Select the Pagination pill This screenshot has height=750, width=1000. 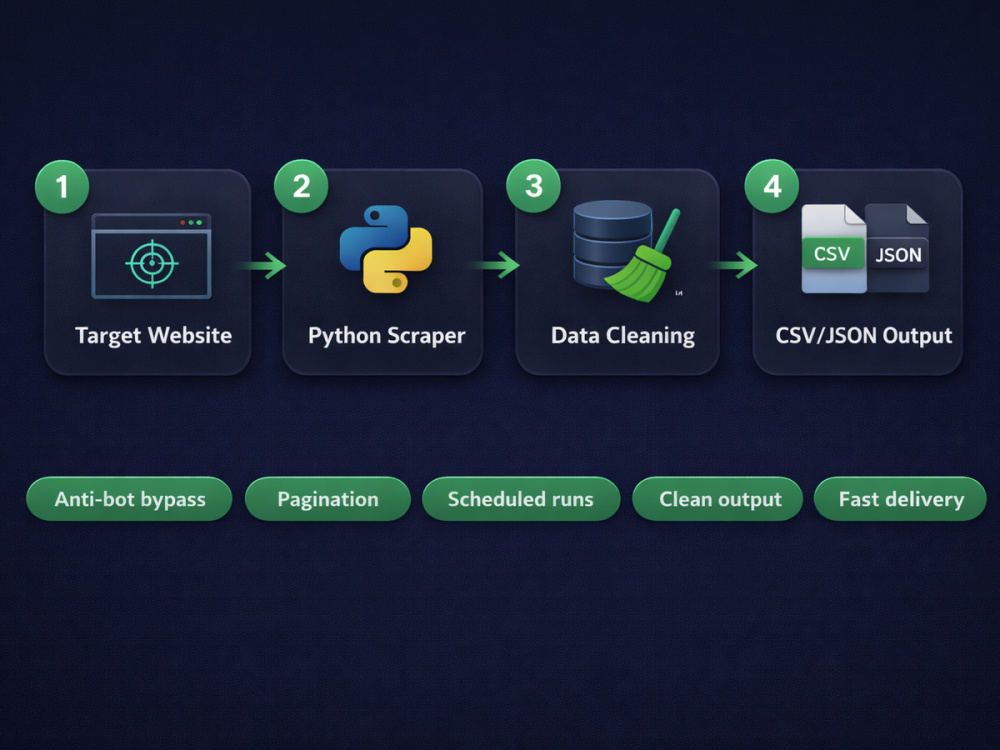click(328, 499)
